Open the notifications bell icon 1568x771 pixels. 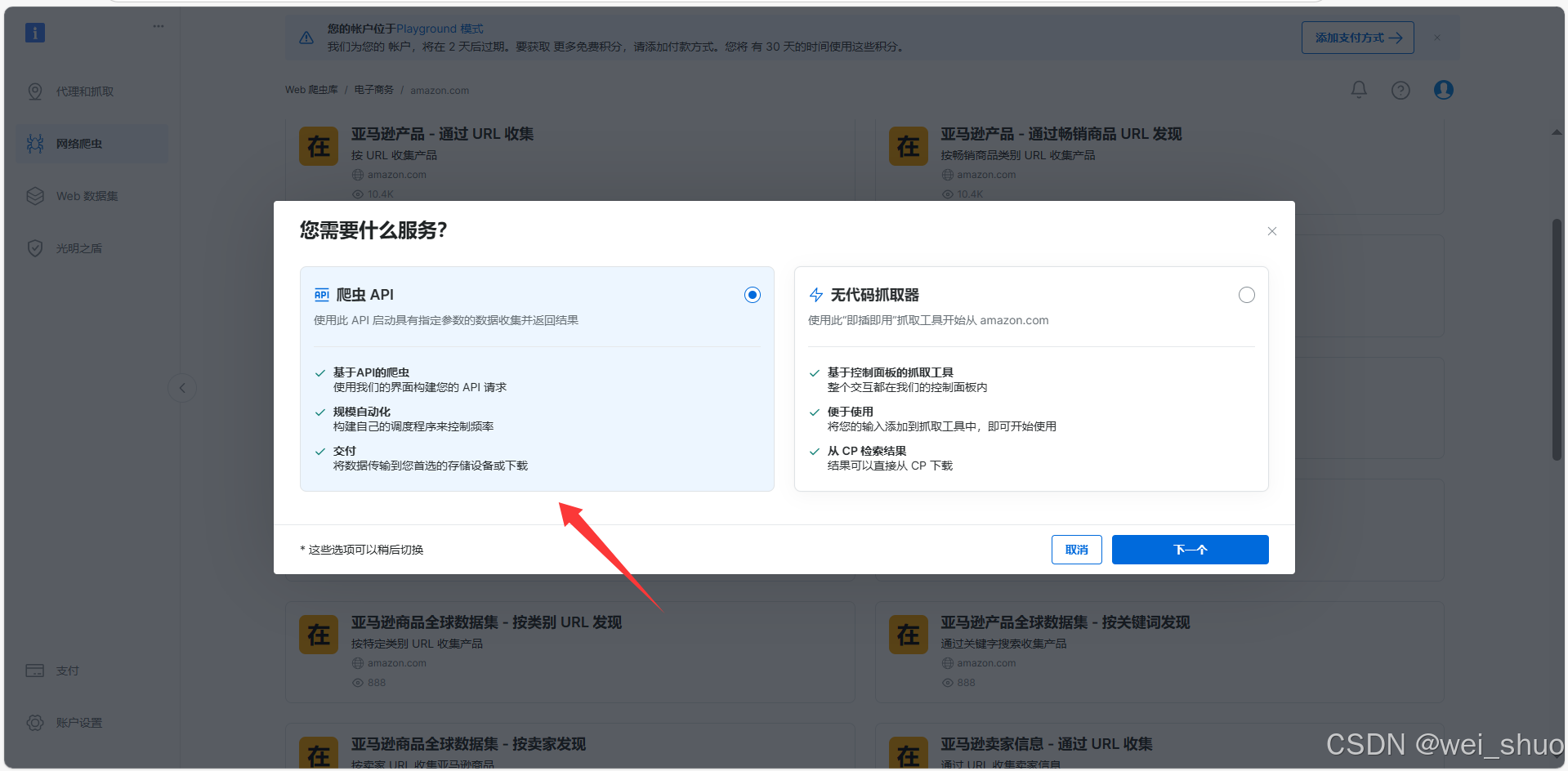coord(1359,90)
